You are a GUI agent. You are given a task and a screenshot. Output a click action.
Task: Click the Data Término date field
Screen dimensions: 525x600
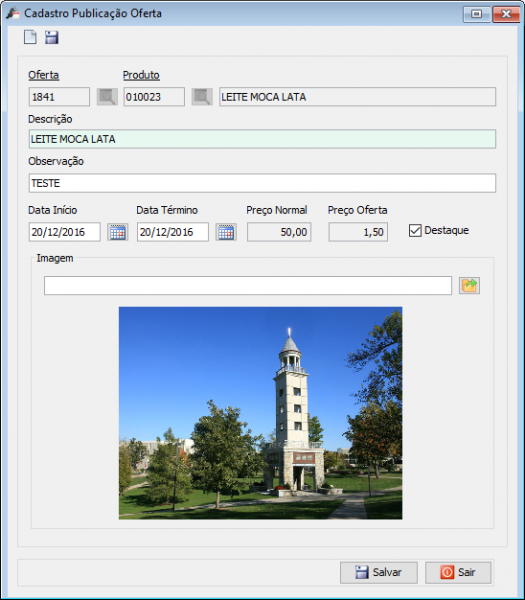click(173, 232)
